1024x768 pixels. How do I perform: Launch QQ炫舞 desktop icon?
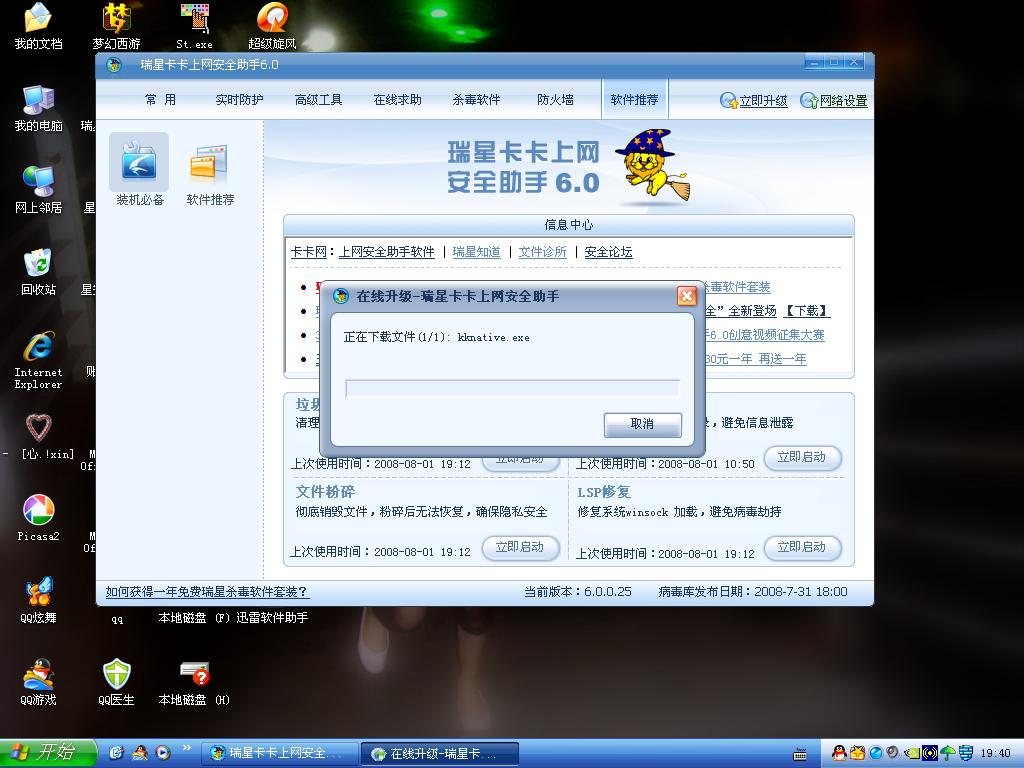click(38, 600)
